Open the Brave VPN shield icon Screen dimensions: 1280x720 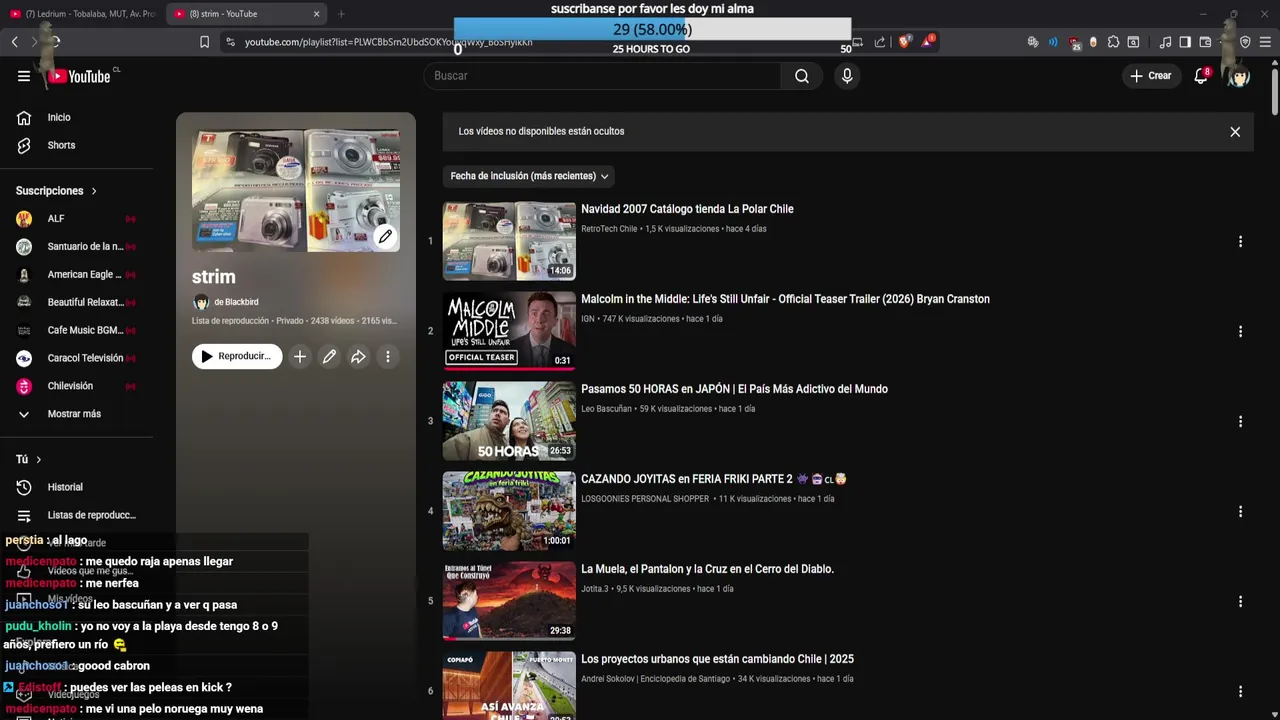pos(1246,42)
